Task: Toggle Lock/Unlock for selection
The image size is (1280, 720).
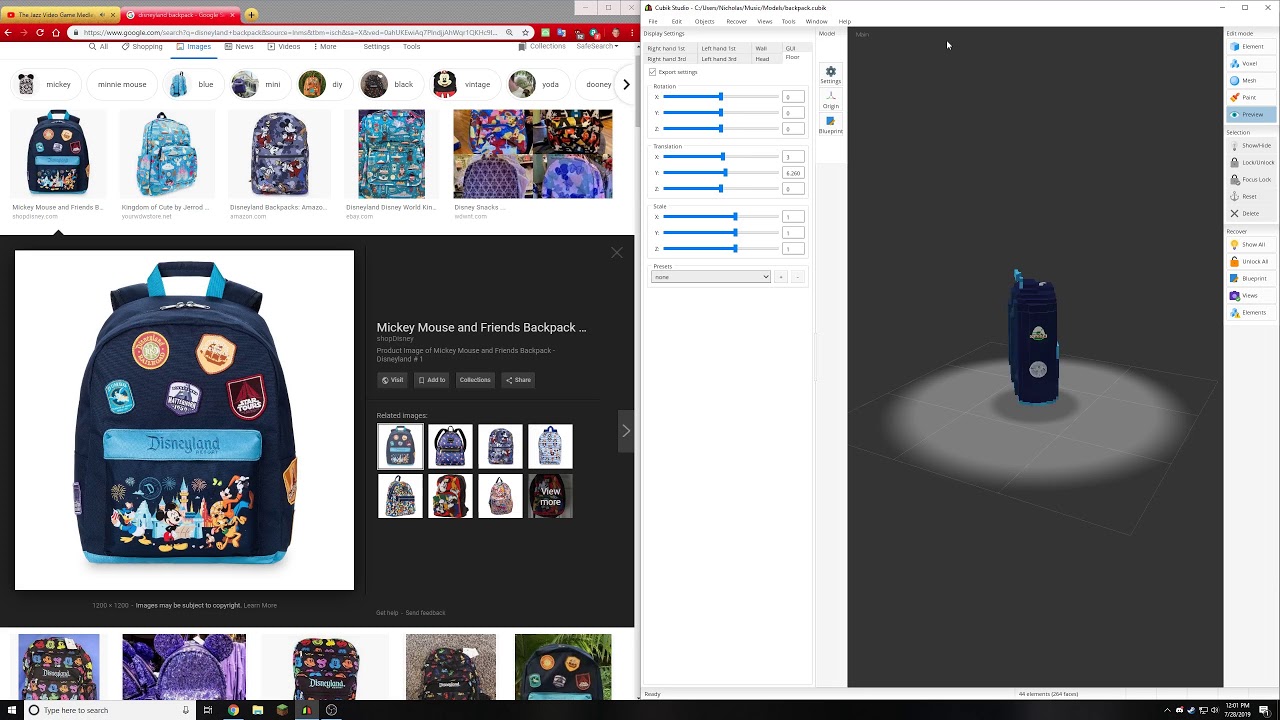Action: coord(1251,163)
